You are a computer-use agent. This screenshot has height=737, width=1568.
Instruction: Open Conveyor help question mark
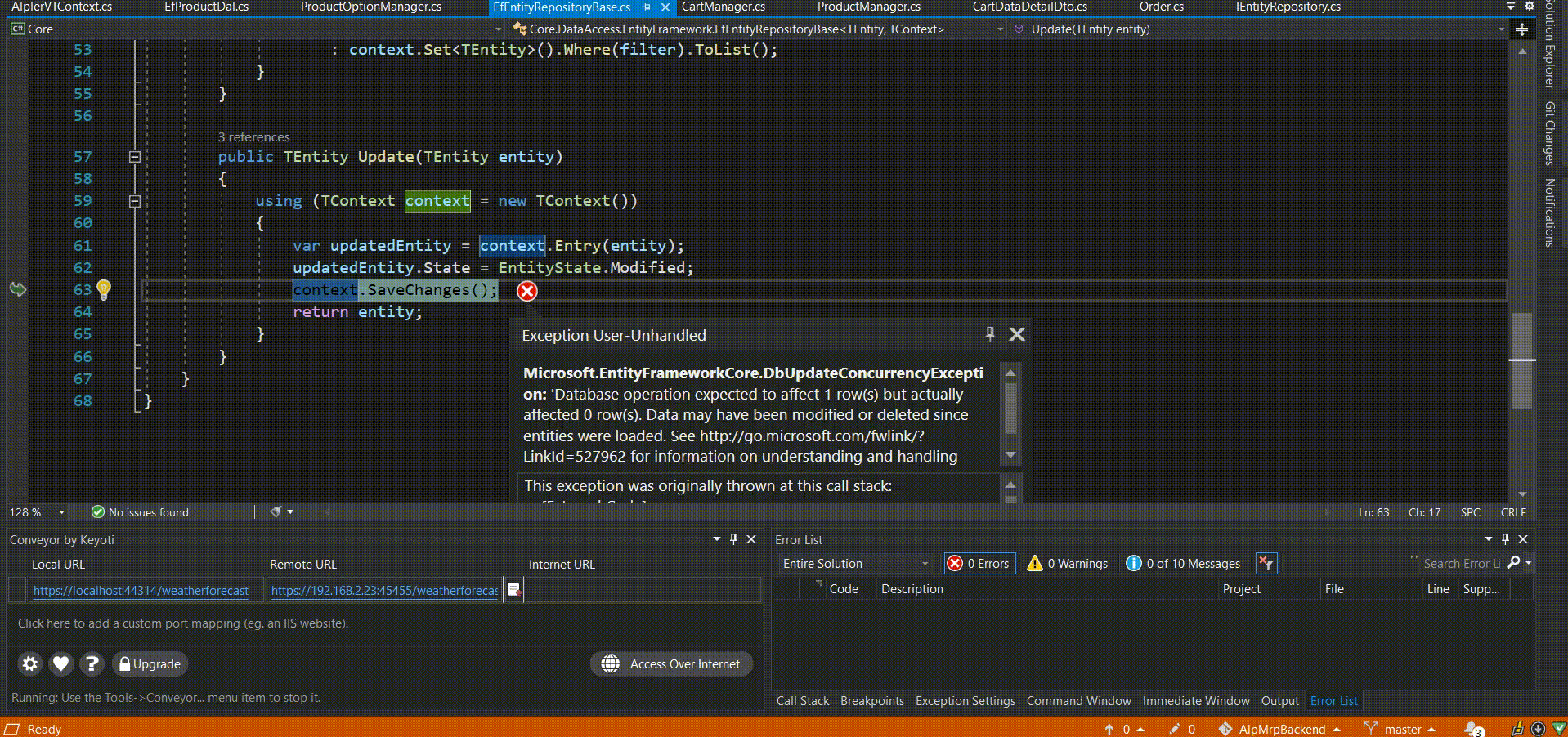[x=92, y=663]
